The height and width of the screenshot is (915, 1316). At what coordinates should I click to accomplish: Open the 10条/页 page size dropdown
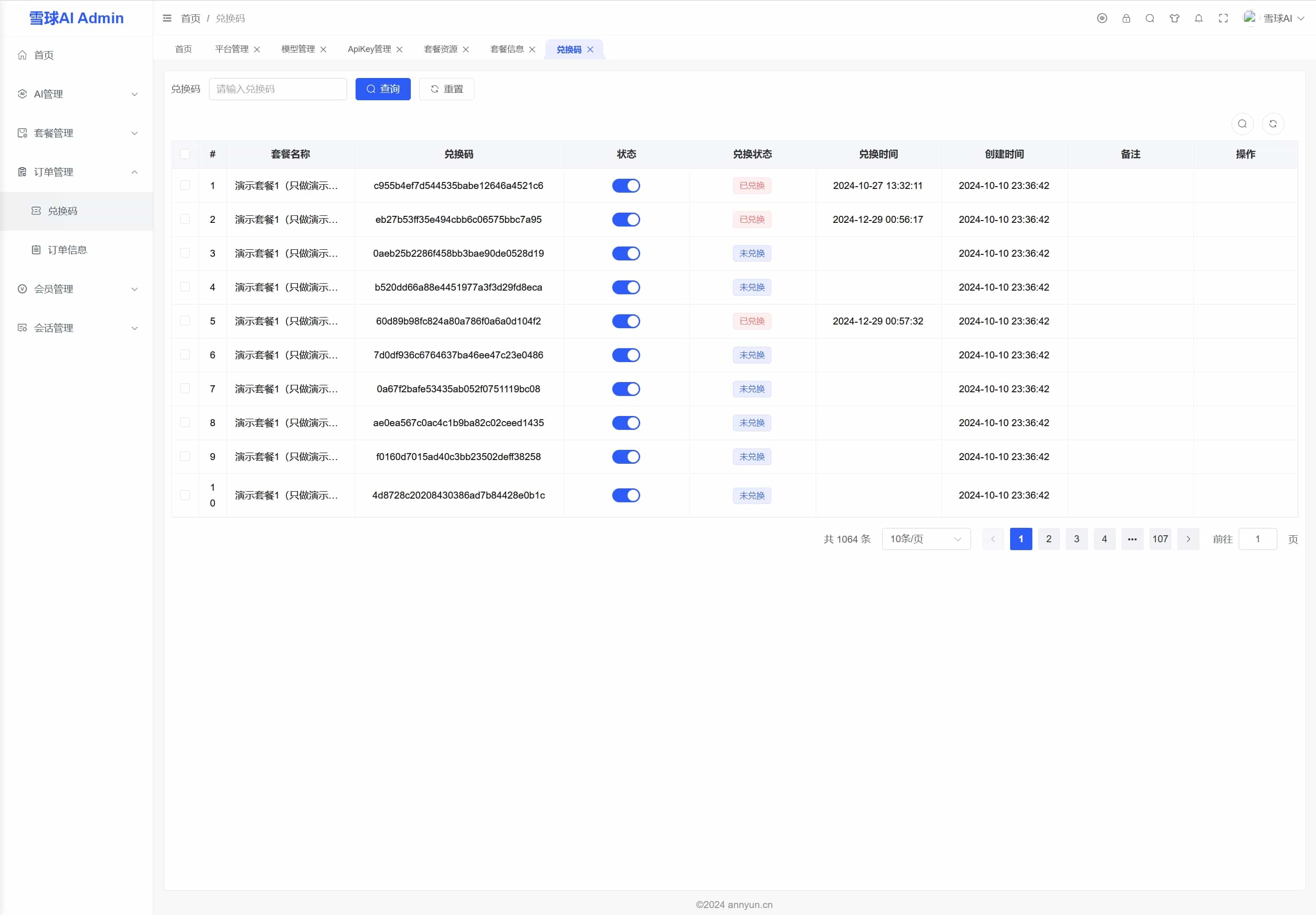click(926, 539)
